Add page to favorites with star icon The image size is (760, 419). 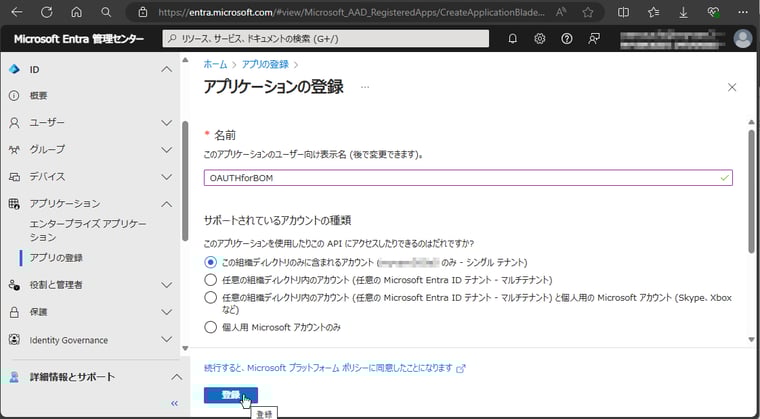588,12
